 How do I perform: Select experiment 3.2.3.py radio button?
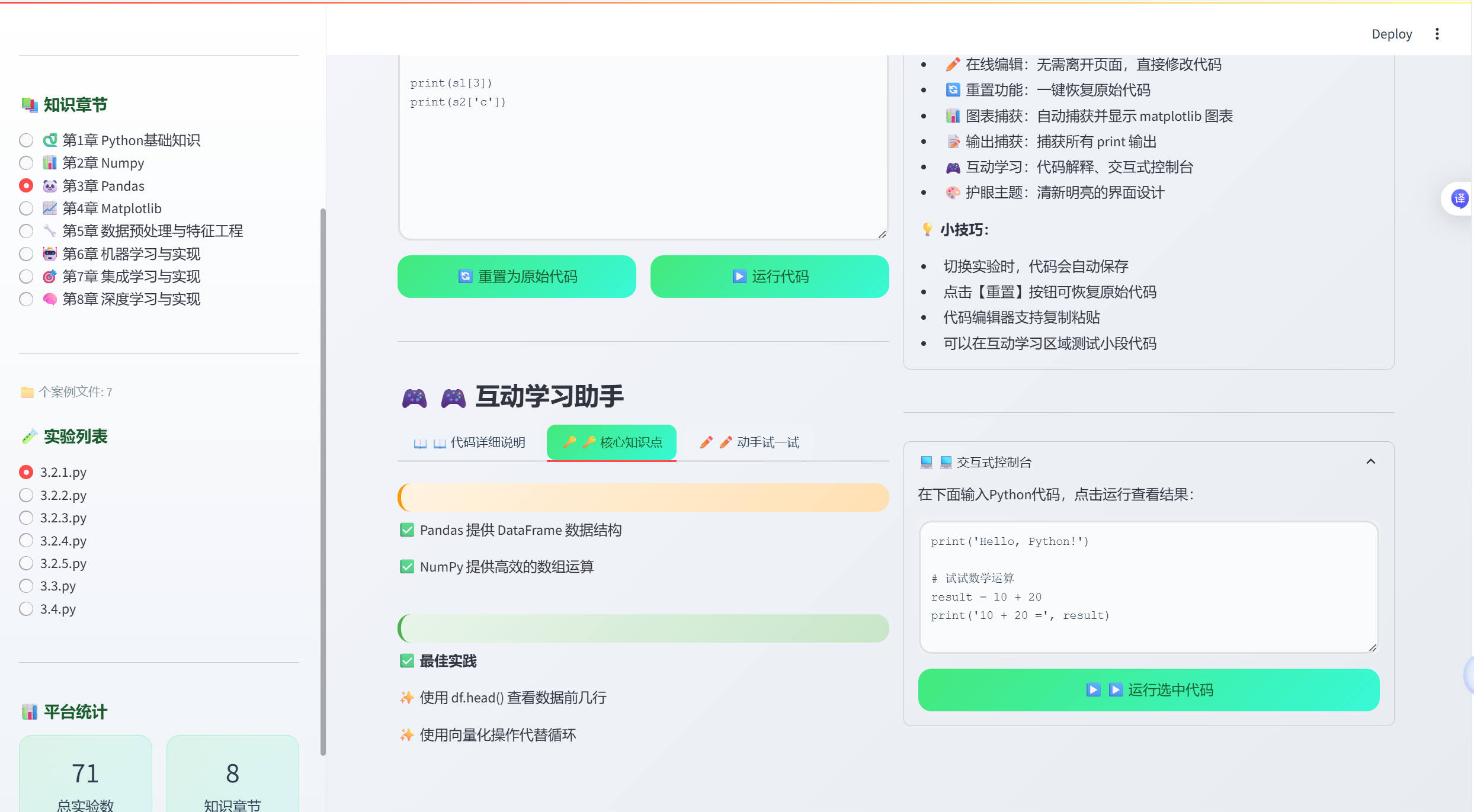(x=26, y=518)
